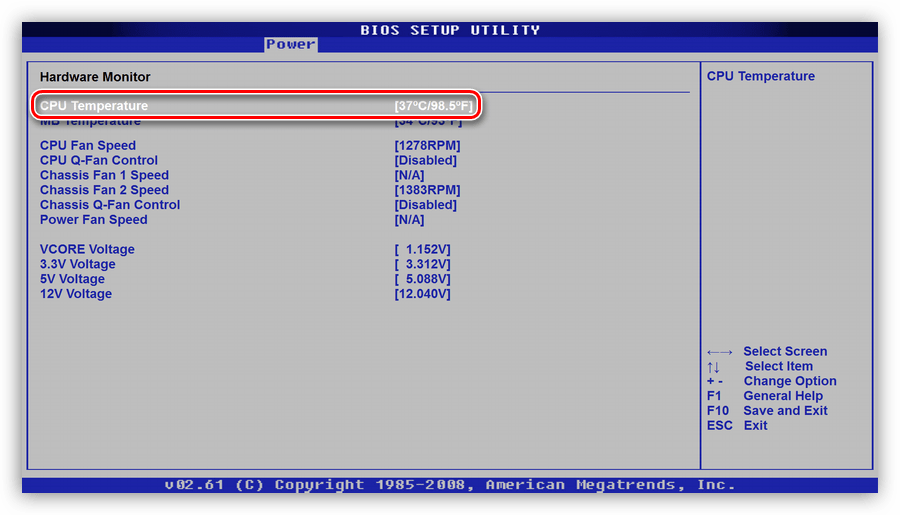Select the Power Fan Speed item

(93, 220)
